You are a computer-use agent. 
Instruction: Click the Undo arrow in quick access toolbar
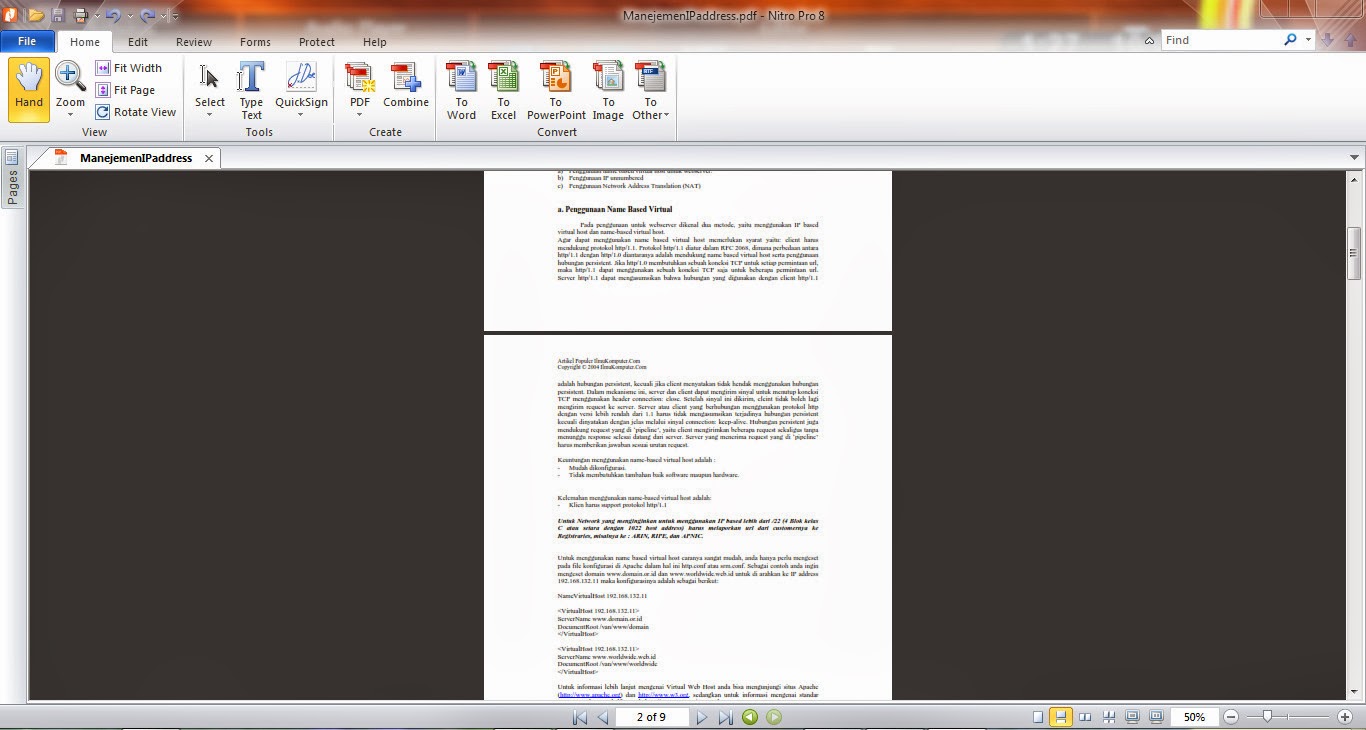tap(111, 15)
